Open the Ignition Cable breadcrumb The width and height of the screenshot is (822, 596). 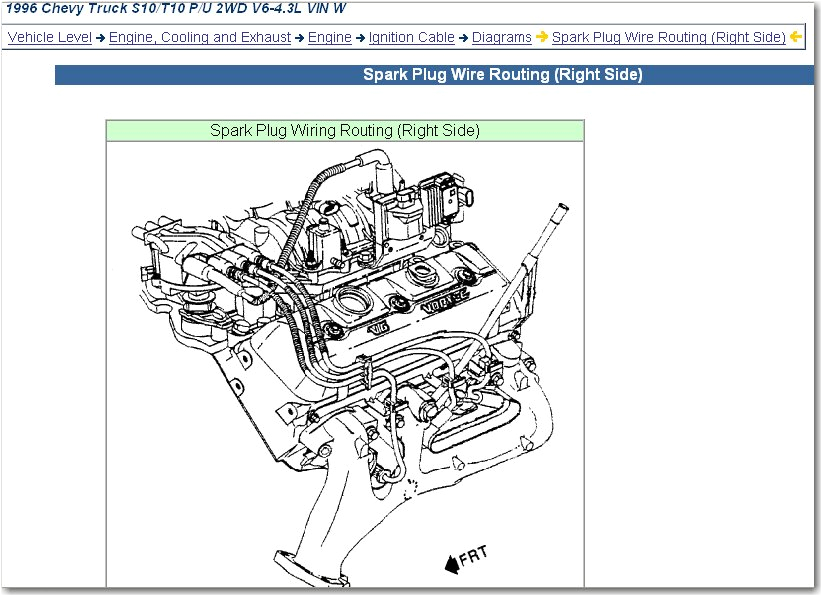411,37
